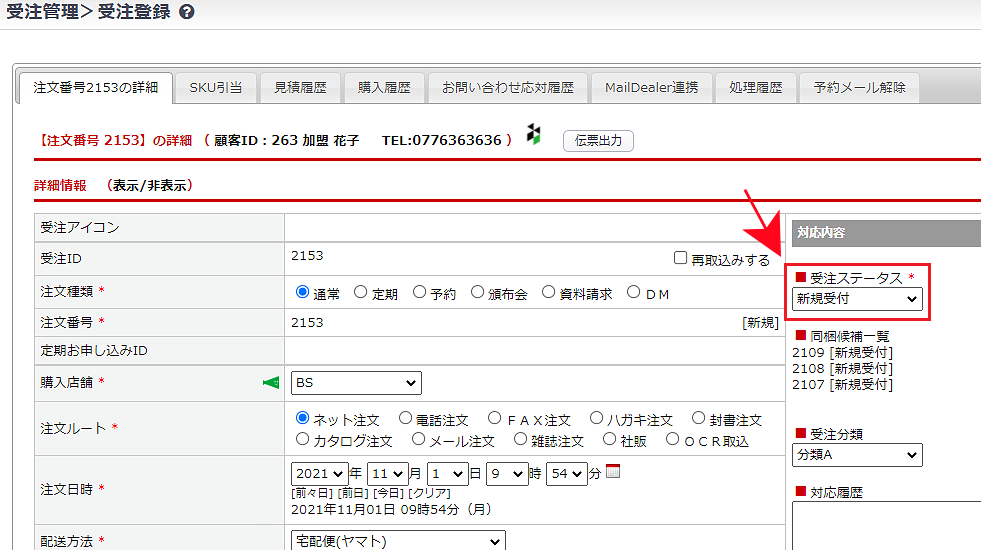Image resolution: width=981 pixels, height=550 pixels.
Task: Select the 定期 order type radio
Action: point(360,292)
